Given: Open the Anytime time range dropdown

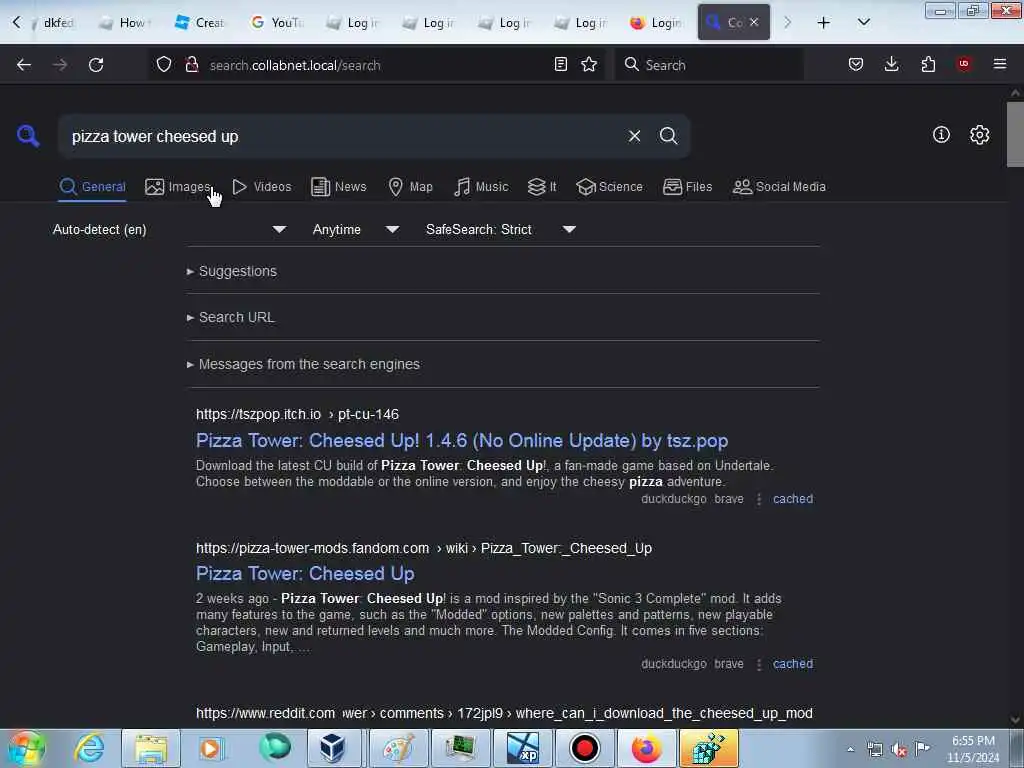Looking at the screenshot, I should [x=356, y=229].
